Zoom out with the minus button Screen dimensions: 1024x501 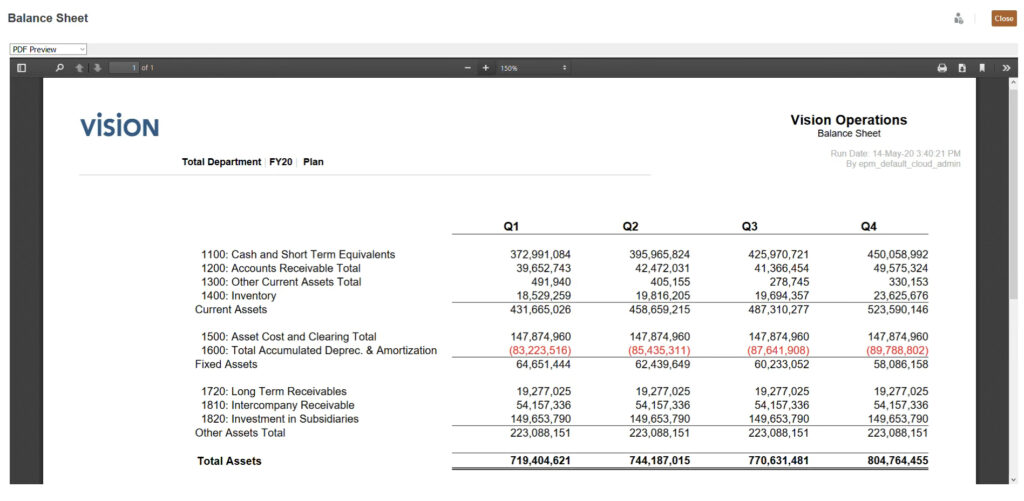467,68
